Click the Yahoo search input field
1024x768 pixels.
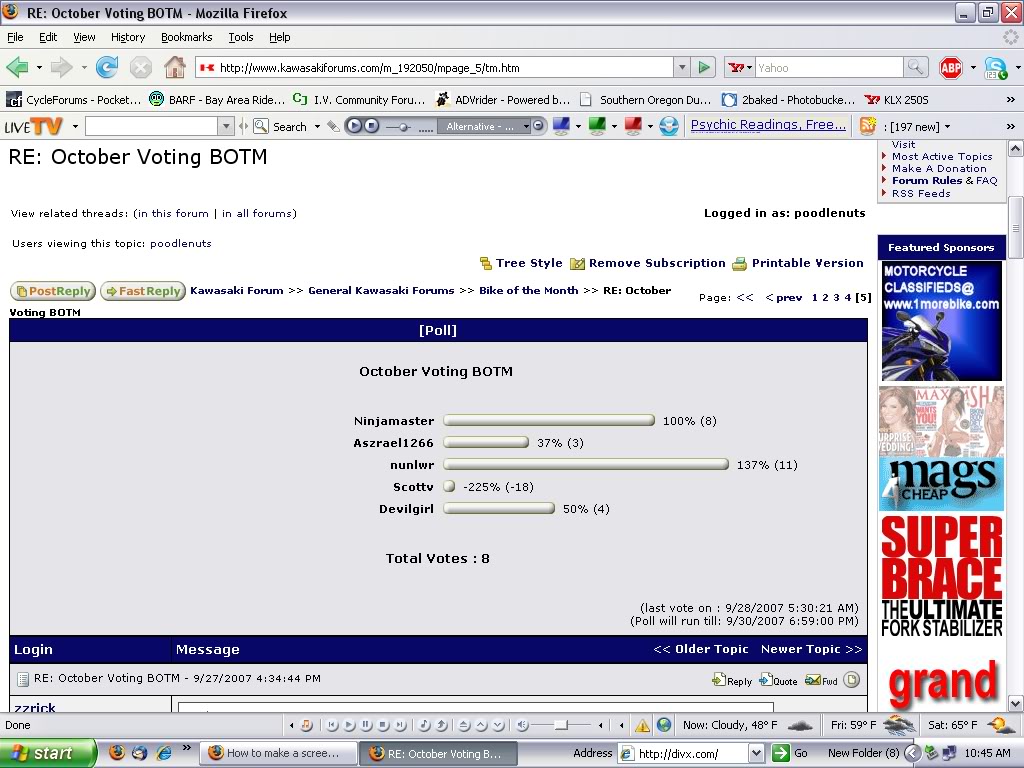[828, 68]
